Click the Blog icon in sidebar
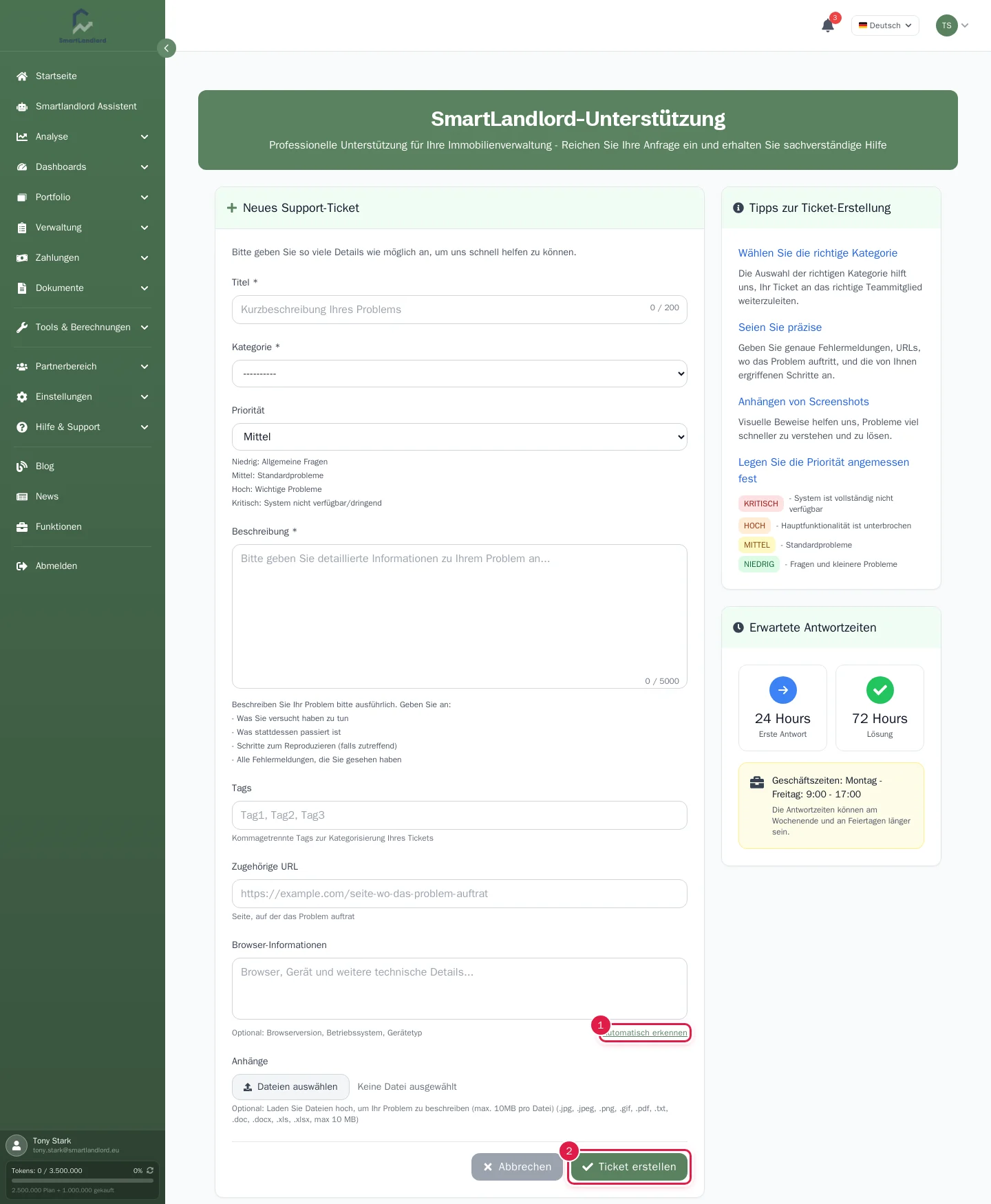Viewport: 991px width, 1204px height. 22,466
